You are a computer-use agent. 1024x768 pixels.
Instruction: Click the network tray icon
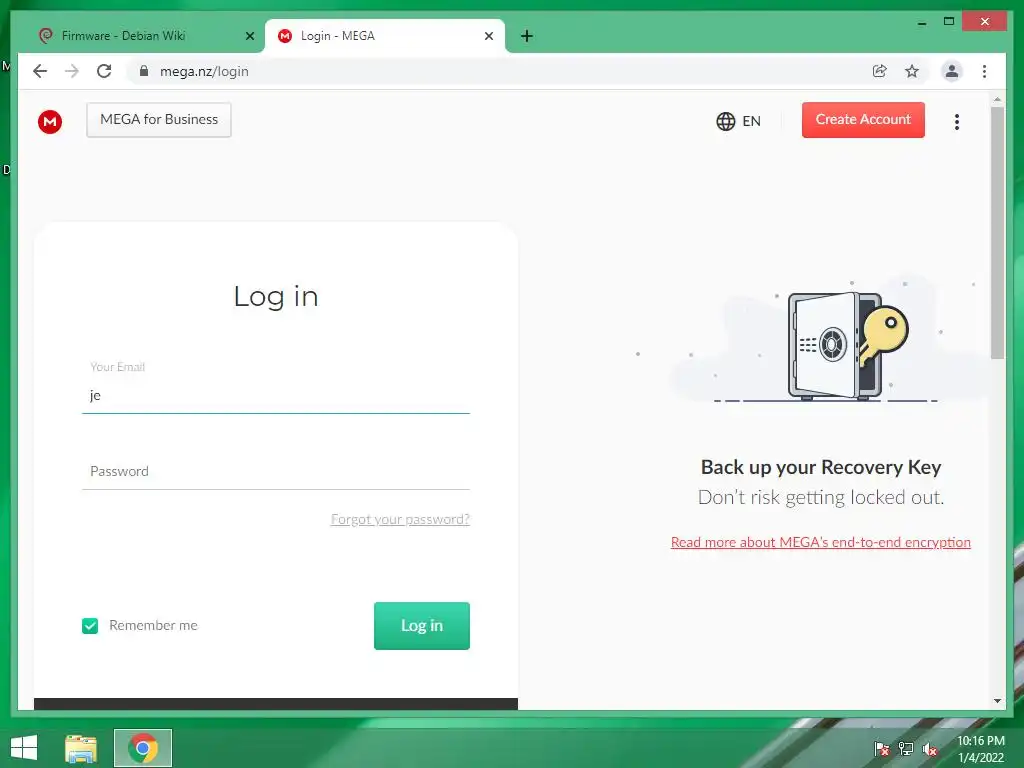tap(906, 749)
